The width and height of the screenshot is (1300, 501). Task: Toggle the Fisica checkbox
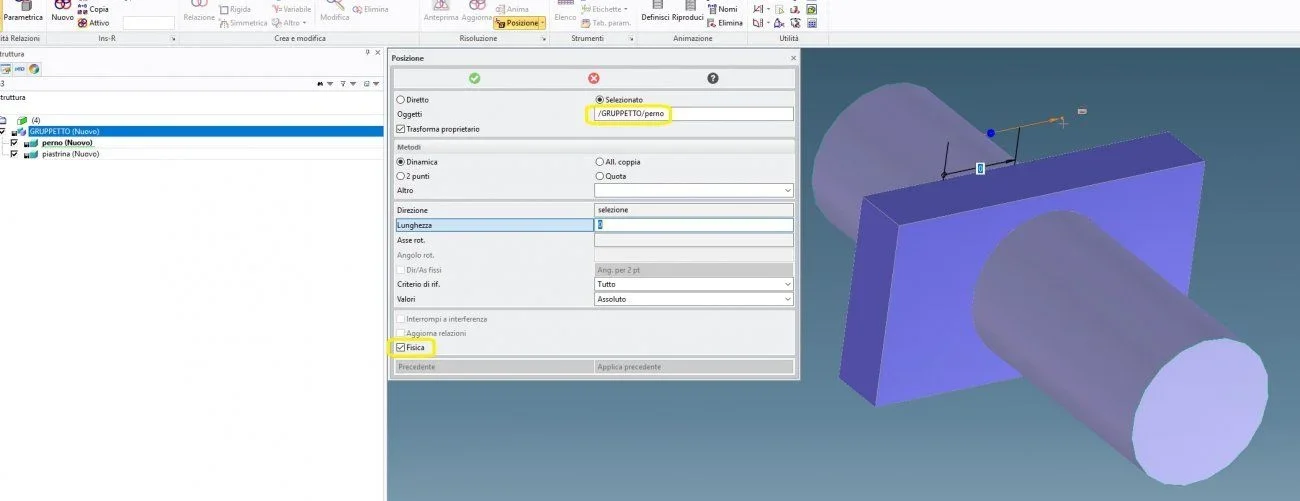[x=401, y=348]
